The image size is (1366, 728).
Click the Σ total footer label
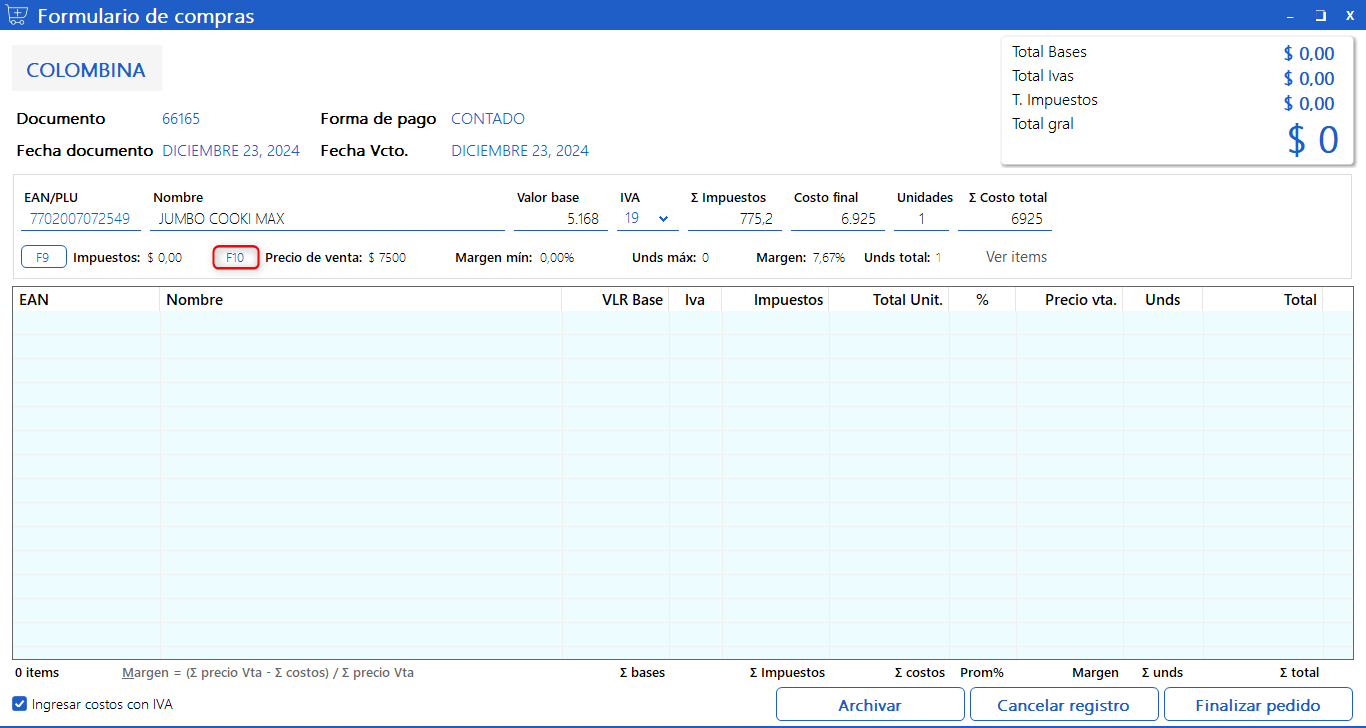pyautogui.click(x=1299, y=673)
